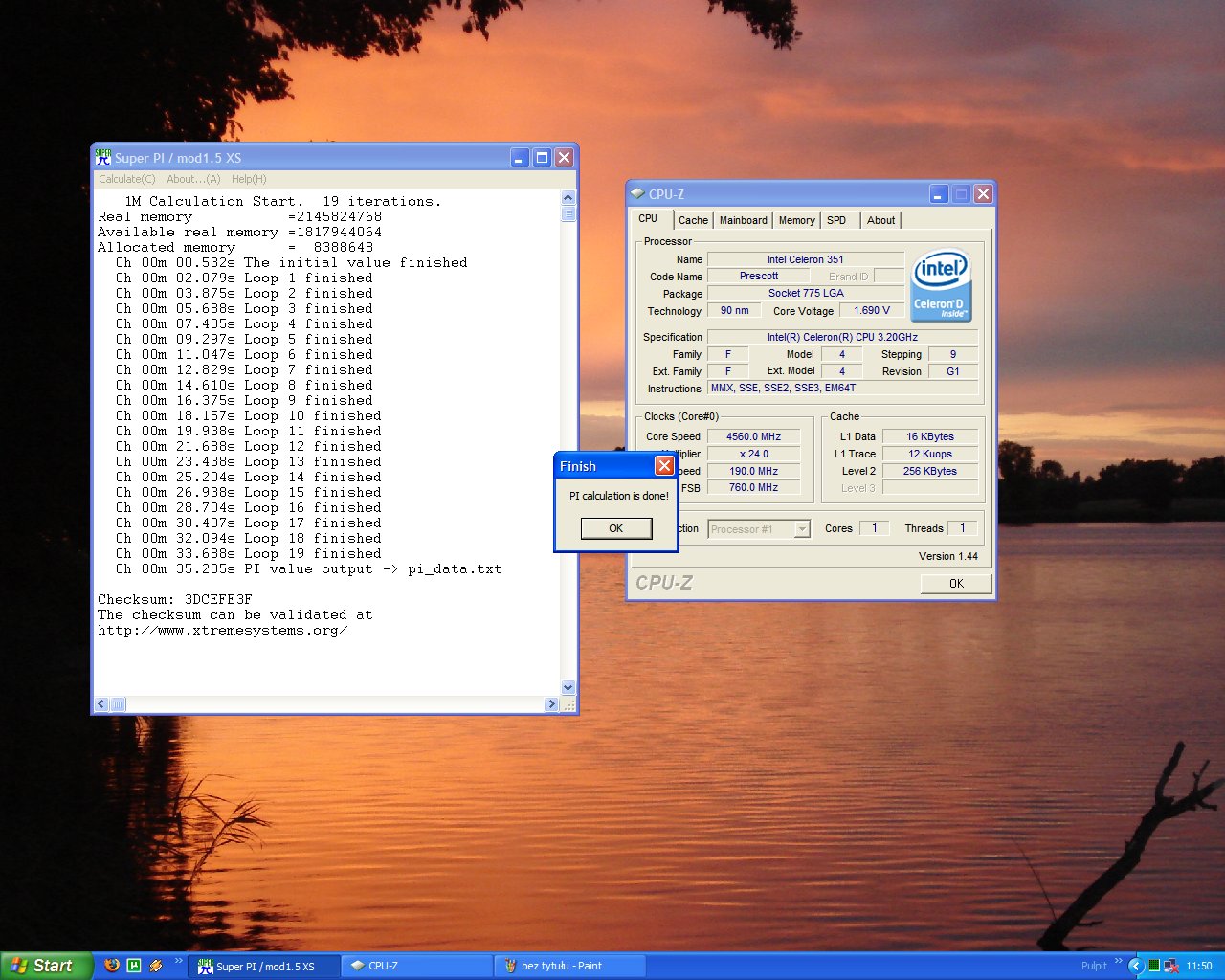Click the Super PI title bar icon
The height and width of the screenshot is (980, 1225).
[x=103, y=158]
